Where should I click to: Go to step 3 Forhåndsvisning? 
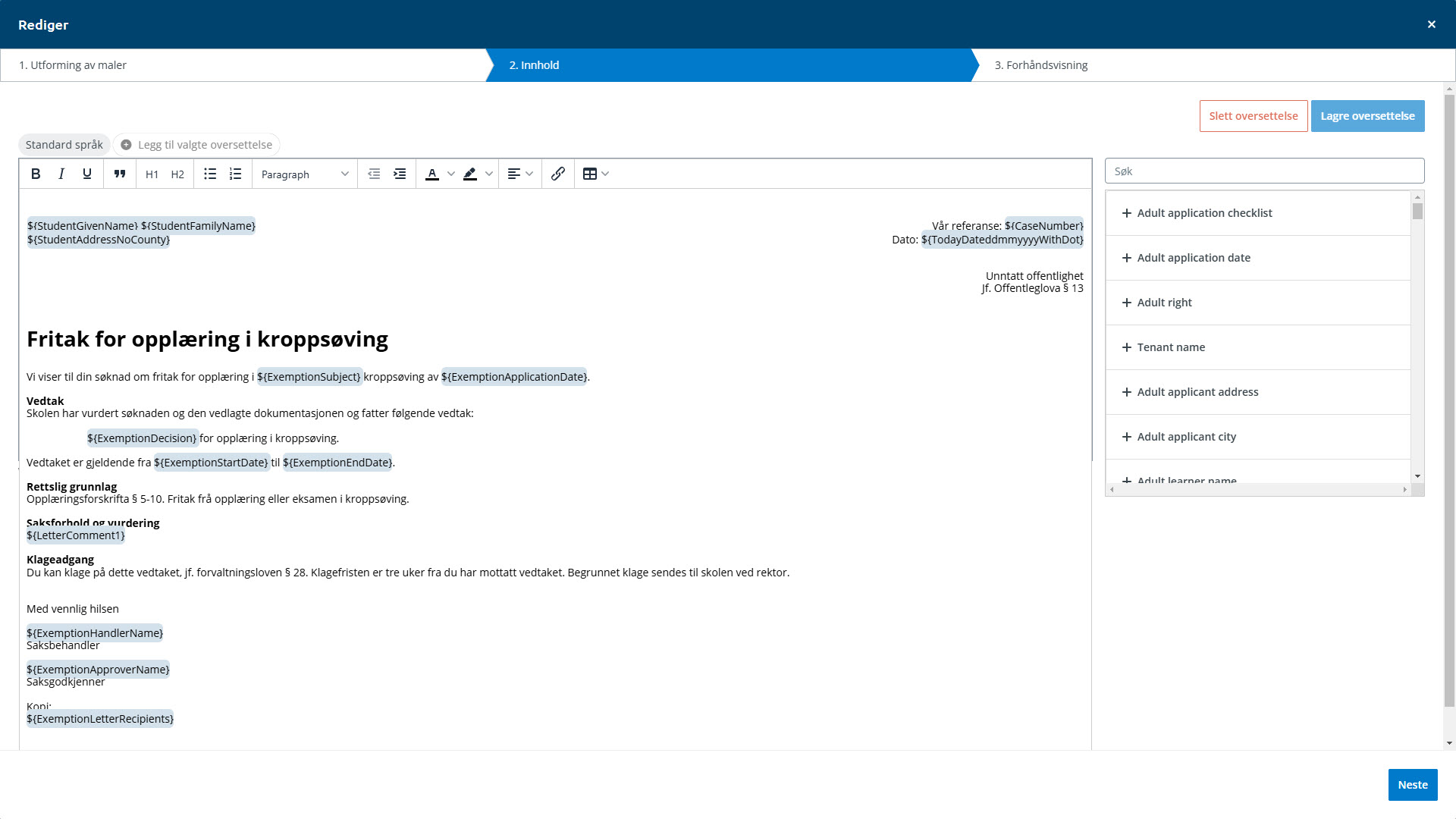1040,65
